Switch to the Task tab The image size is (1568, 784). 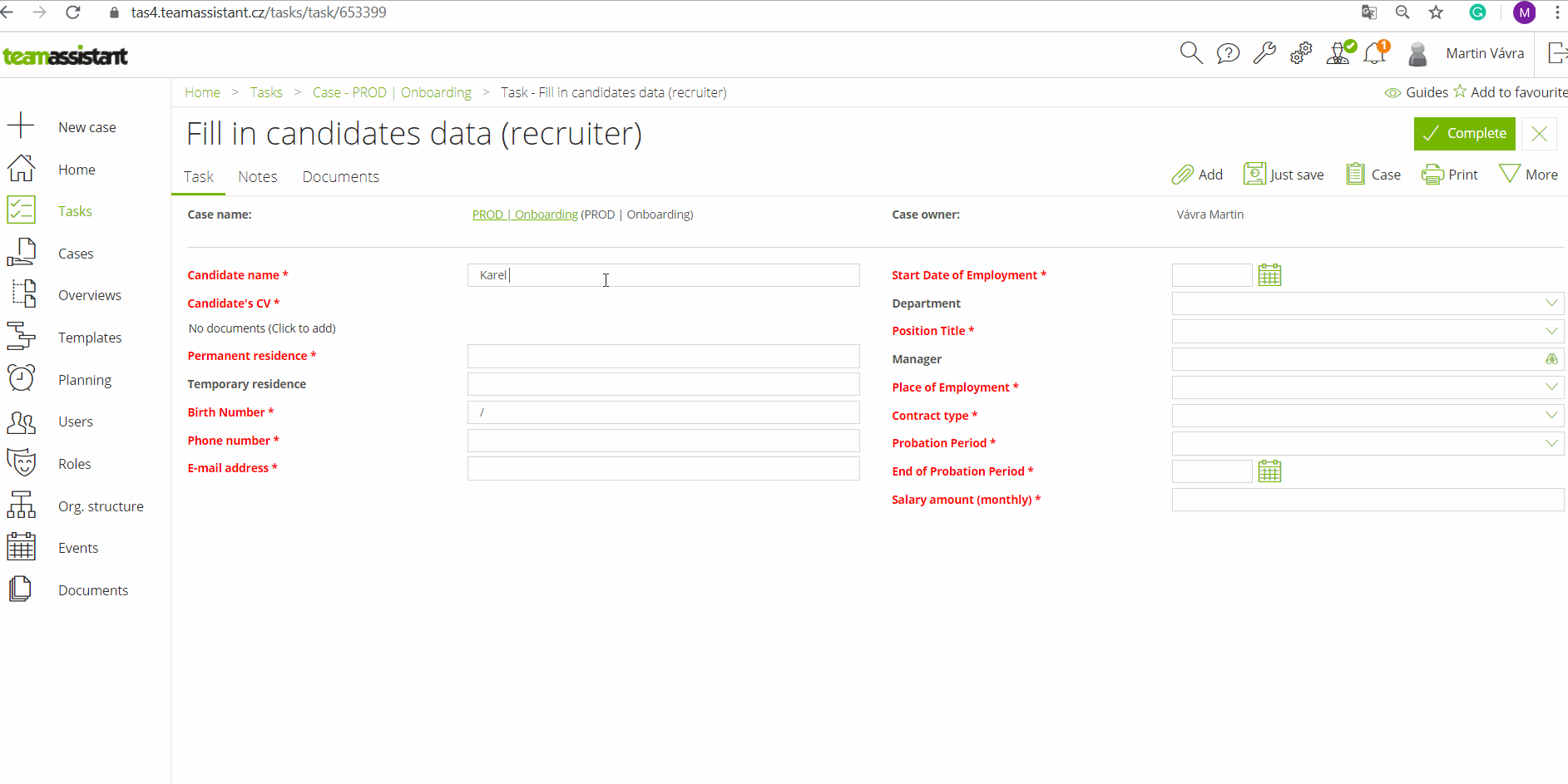coord(199,177)
